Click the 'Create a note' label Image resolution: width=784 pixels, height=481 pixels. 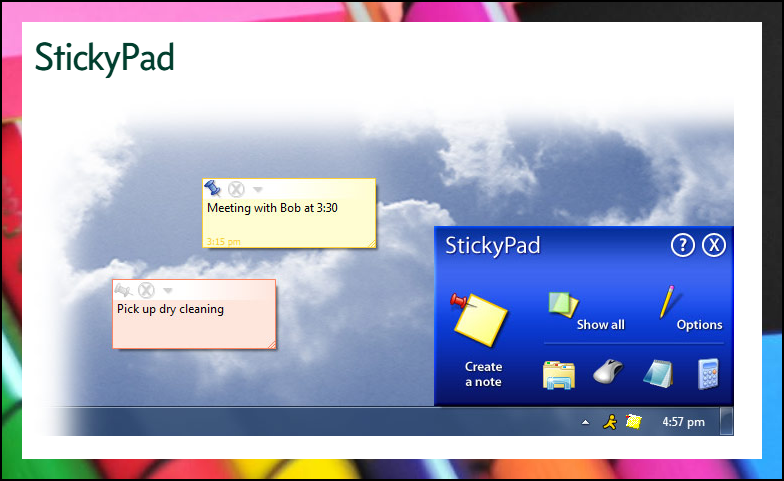484,374
